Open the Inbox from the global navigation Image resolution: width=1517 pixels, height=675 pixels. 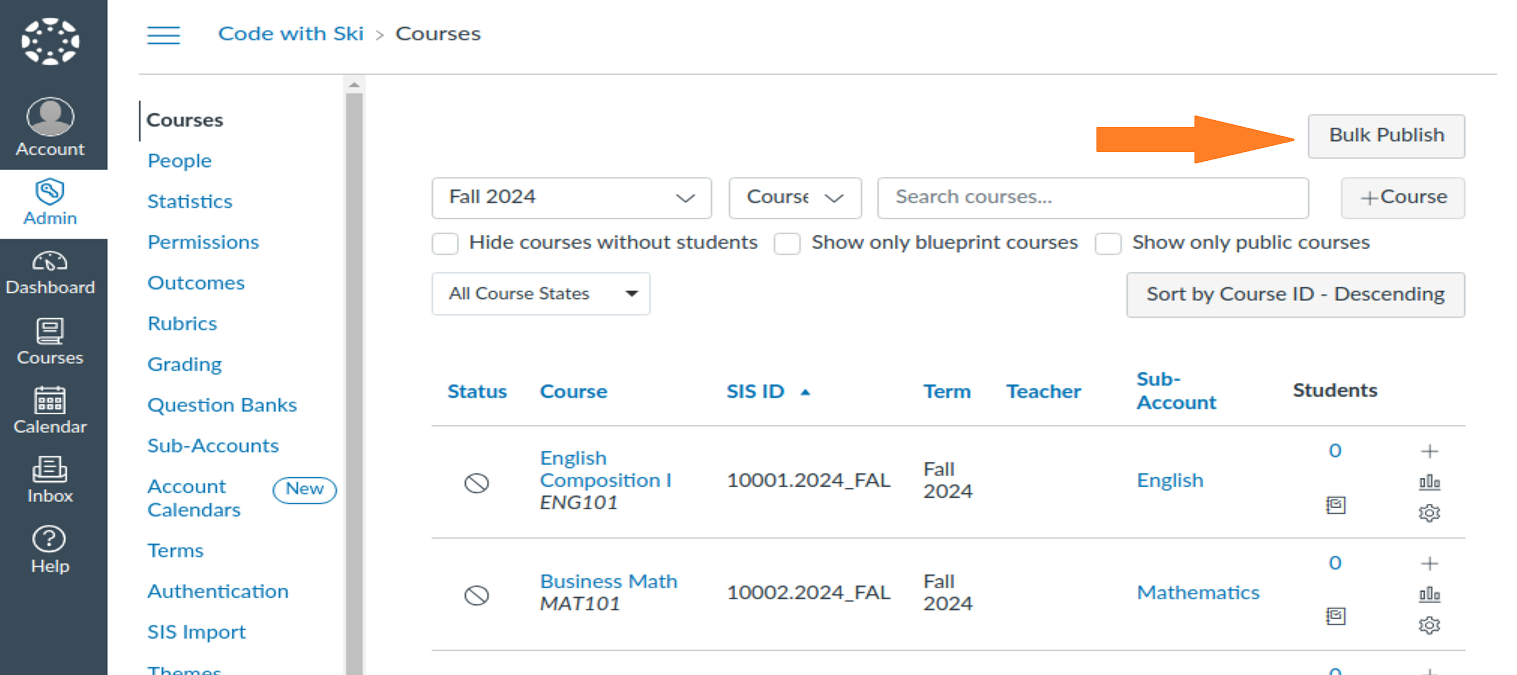point(50,478)
